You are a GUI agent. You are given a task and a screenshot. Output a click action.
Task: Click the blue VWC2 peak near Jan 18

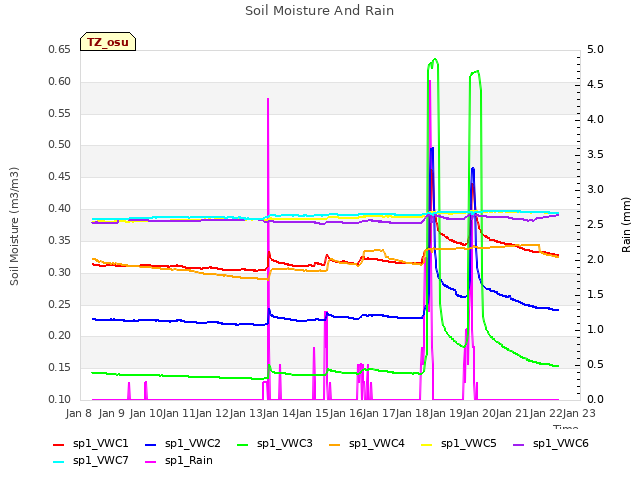432,149
